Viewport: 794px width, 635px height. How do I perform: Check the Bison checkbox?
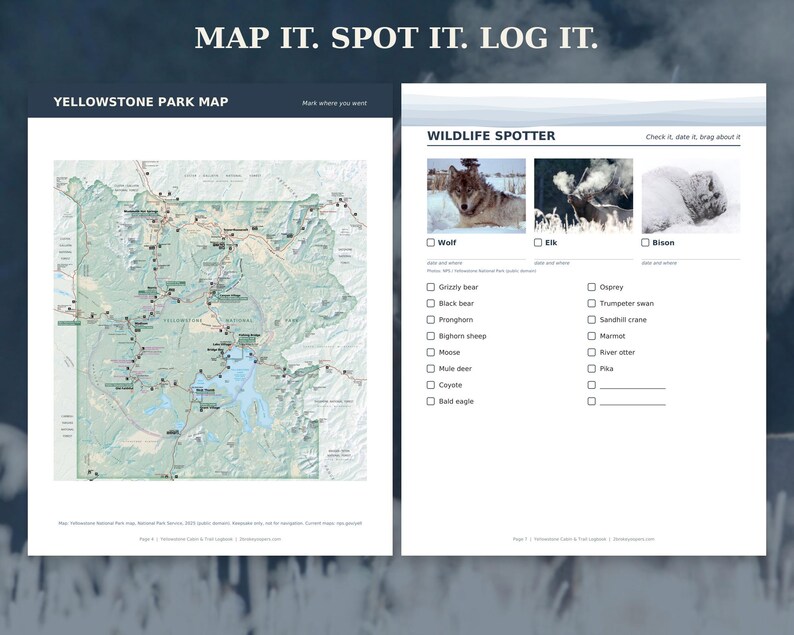tap(645, 243)
